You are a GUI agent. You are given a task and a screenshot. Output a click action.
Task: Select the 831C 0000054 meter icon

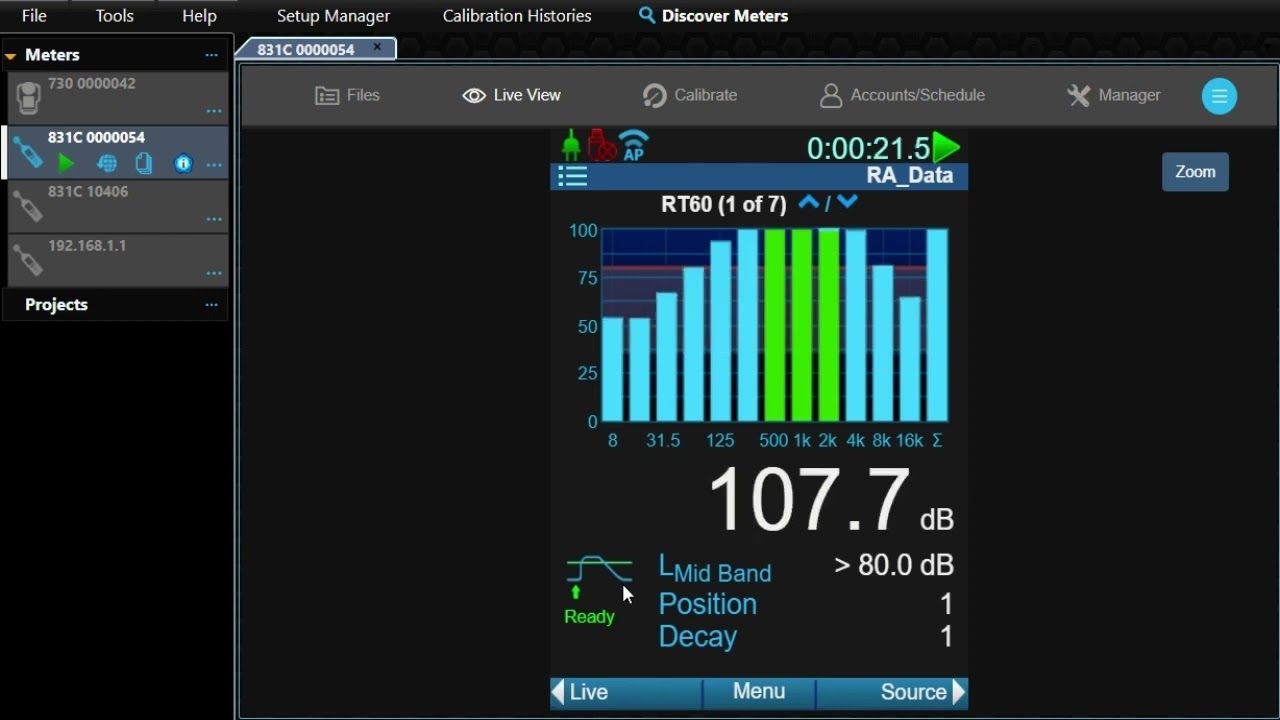(x=28, y=152)
